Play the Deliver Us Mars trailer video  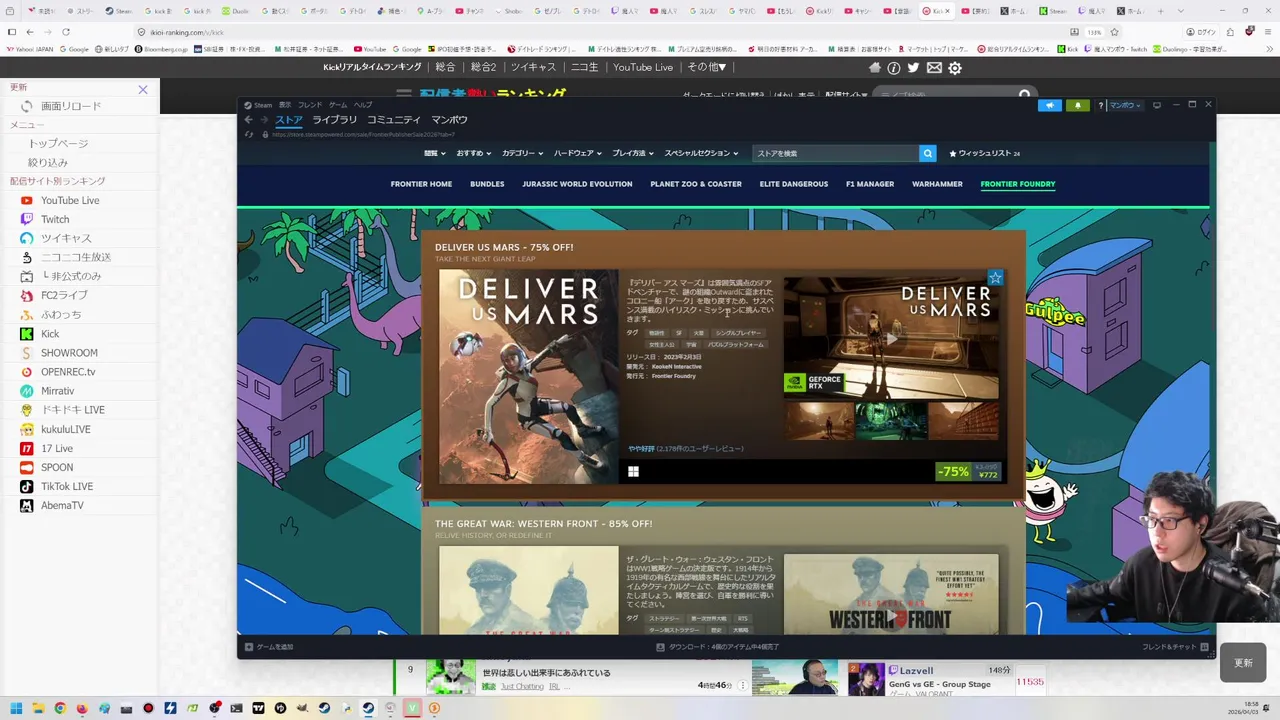(891, 338)
